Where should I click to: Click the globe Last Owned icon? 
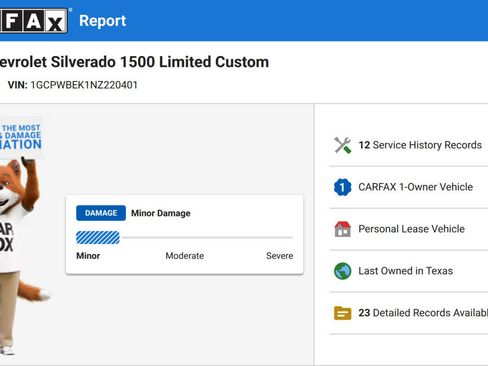pyautogui.click(x=343, y=271)
